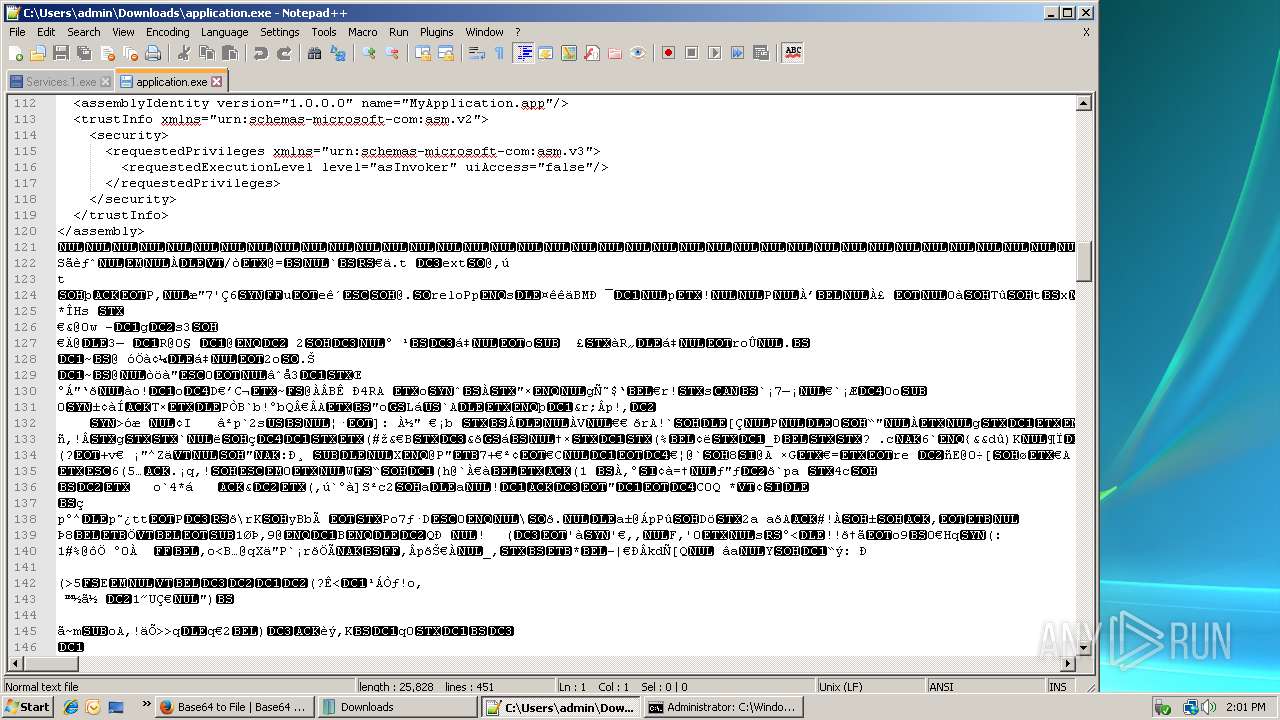Close the Services.1.exe tab
1280x720 pixels.
[x=106, y=82]
